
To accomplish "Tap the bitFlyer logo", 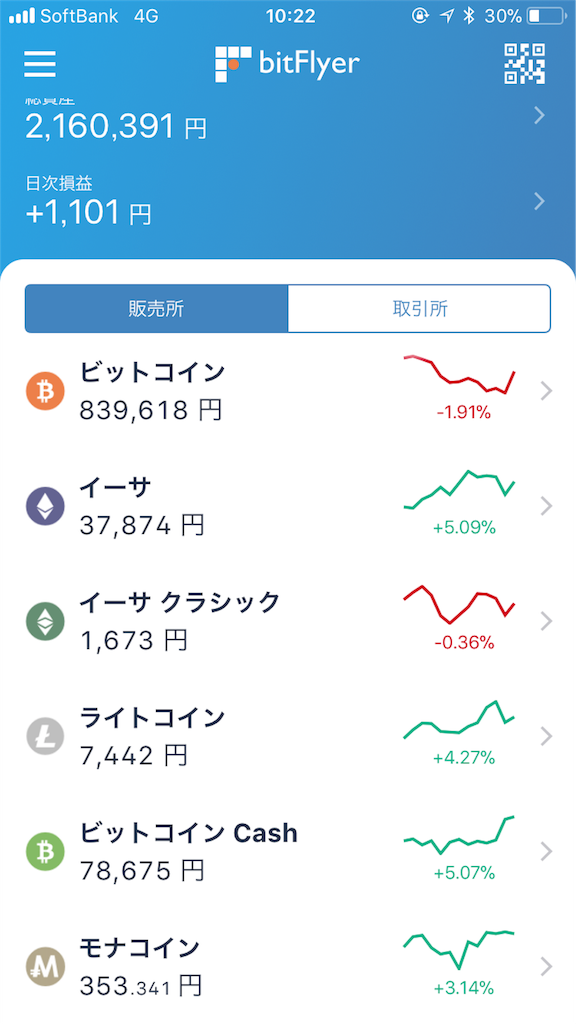I will (287, 64).
